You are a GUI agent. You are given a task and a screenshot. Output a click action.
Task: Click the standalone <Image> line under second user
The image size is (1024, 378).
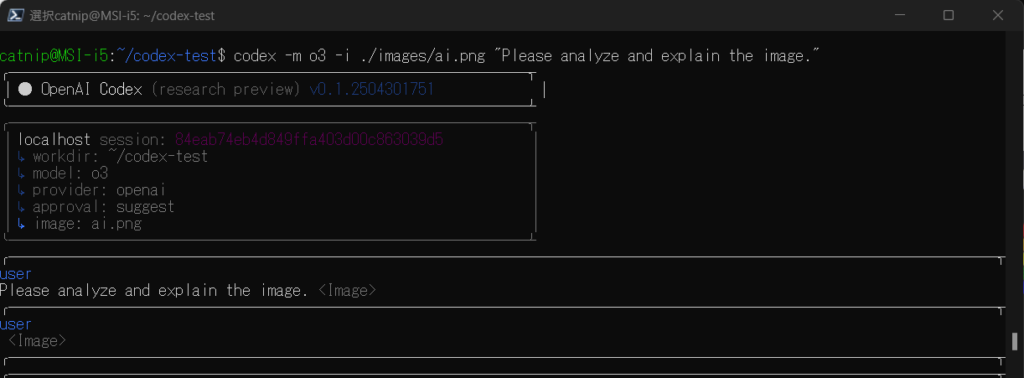pos(37,341)
